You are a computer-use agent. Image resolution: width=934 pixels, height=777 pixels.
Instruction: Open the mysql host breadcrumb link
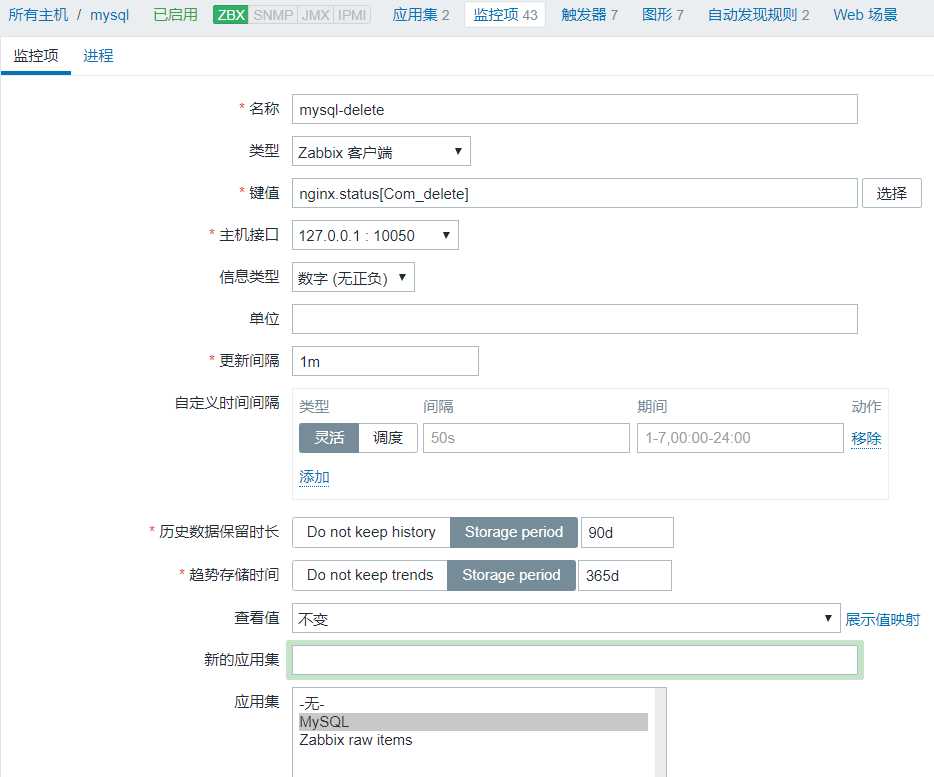pos(110,15)
